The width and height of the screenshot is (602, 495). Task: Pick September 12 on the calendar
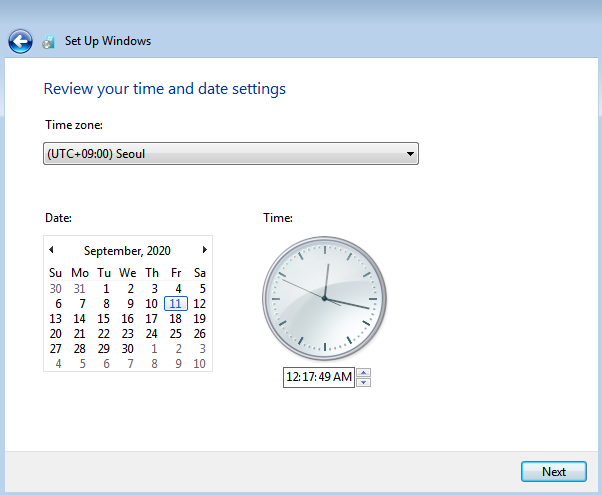(199, 304)
